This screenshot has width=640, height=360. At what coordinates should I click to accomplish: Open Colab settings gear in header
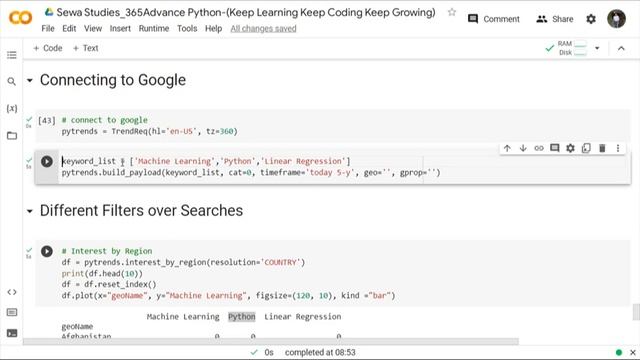point(591,19)
